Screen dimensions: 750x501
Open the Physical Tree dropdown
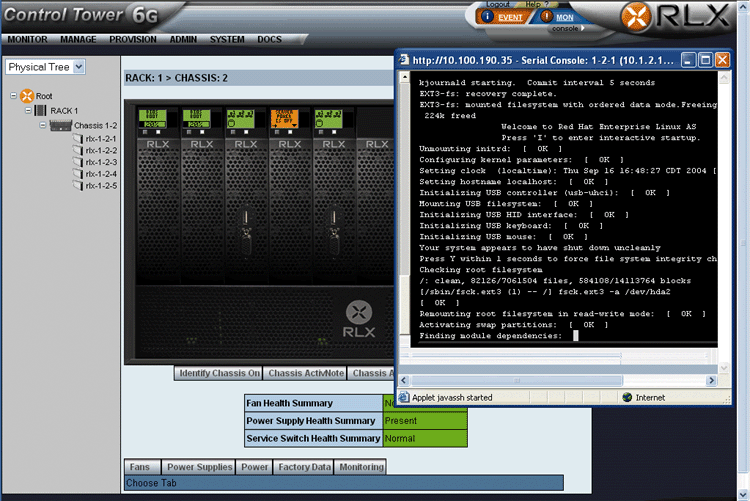pyautogui.click(x=45, y=67)
